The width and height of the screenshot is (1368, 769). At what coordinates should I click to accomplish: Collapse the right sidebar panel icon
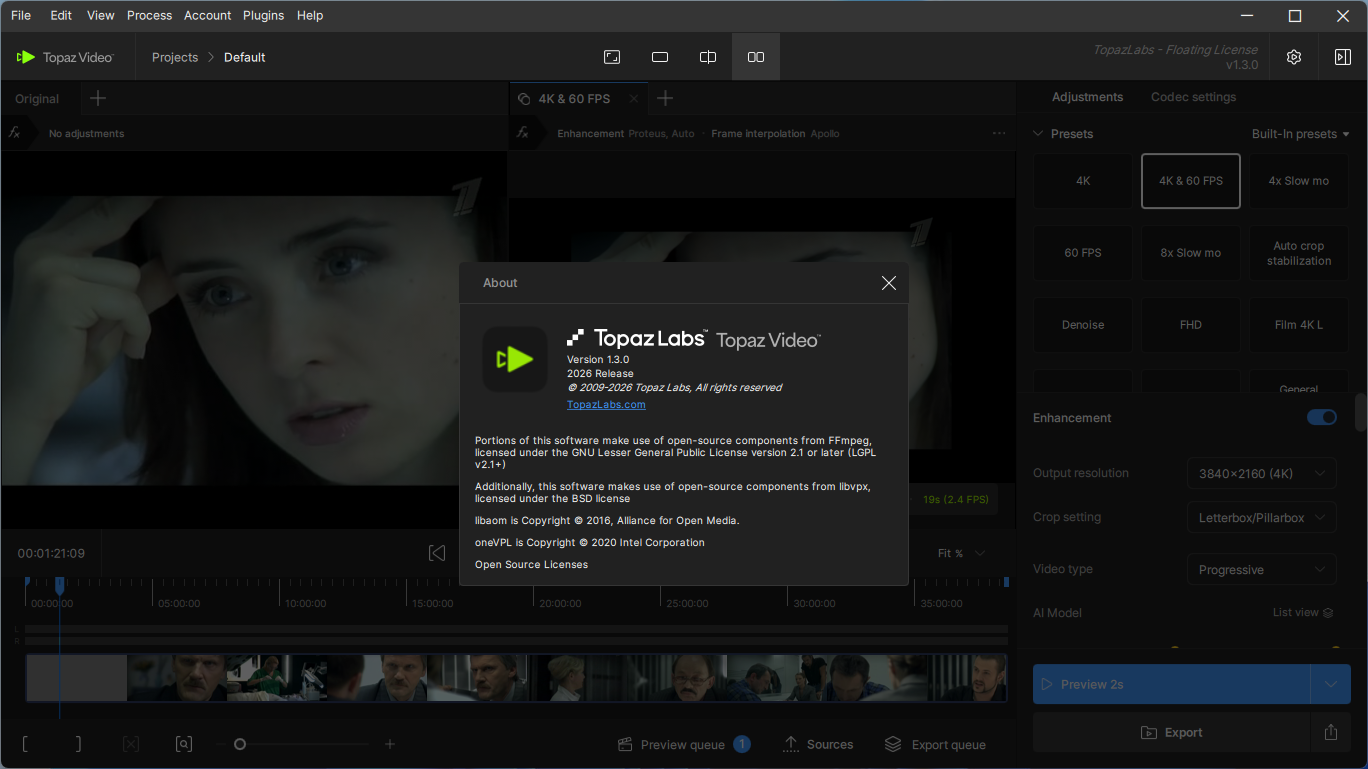pyautogui.click(x=1342, y=57)
